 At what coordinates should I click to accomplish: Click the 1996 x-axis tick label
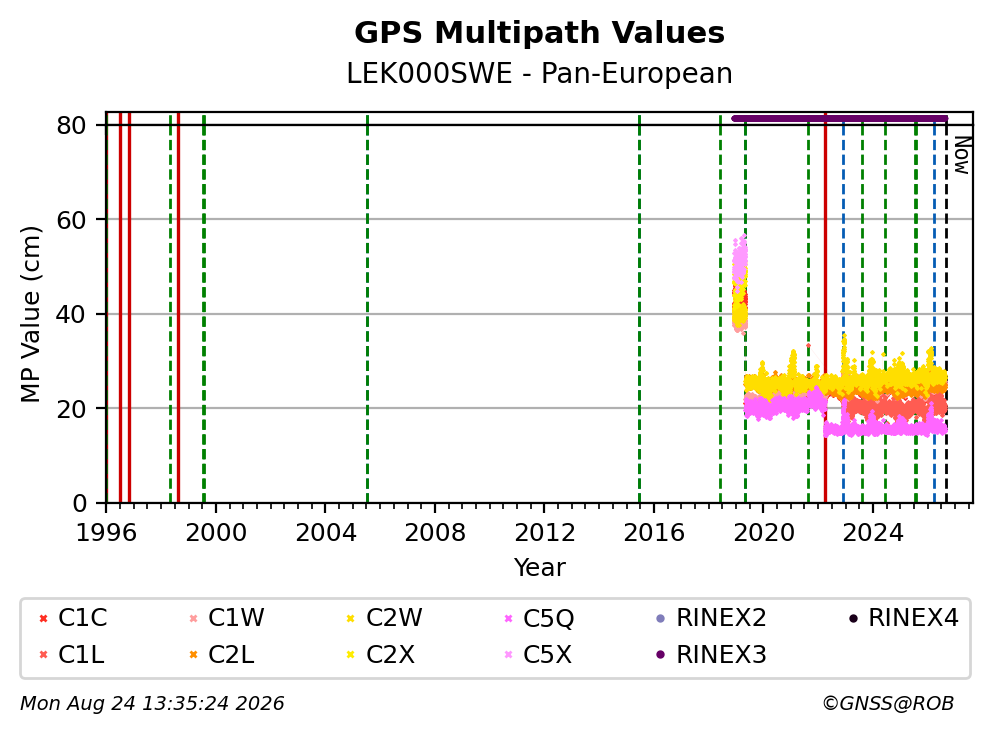tap(106, 533)
